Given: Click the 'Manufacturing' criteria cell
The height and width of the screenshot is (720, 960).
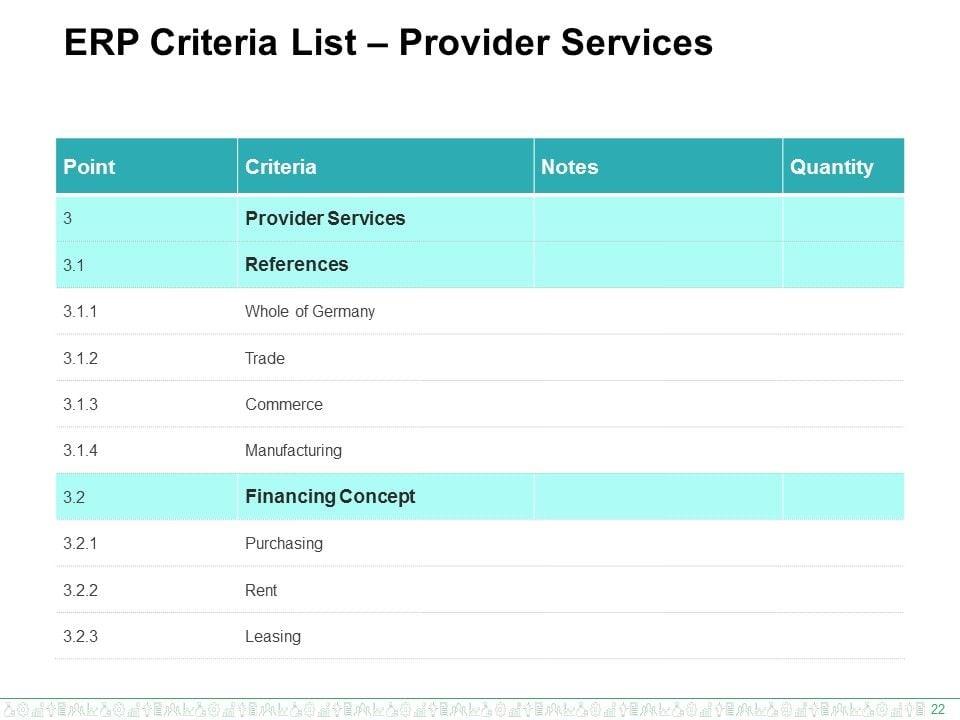Looking at the screenshot, I should pos(293,451).
